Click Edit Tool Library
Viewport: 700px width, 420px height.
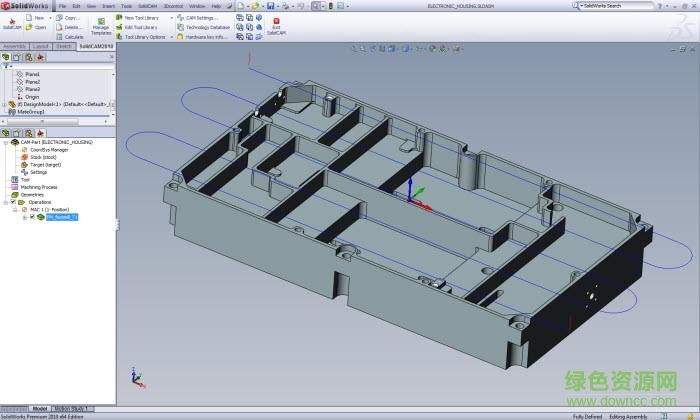141,27
